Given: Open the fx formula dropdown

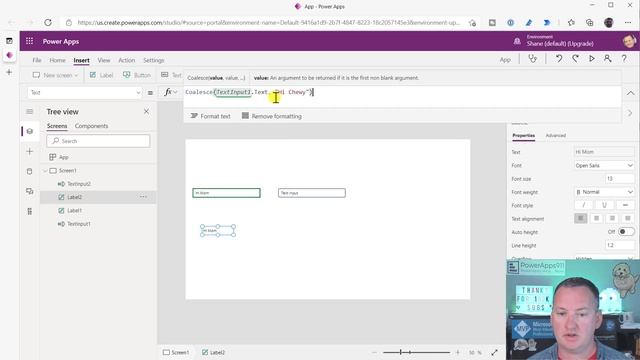Looking at the screenshot, I should click(x=171, y=92).
